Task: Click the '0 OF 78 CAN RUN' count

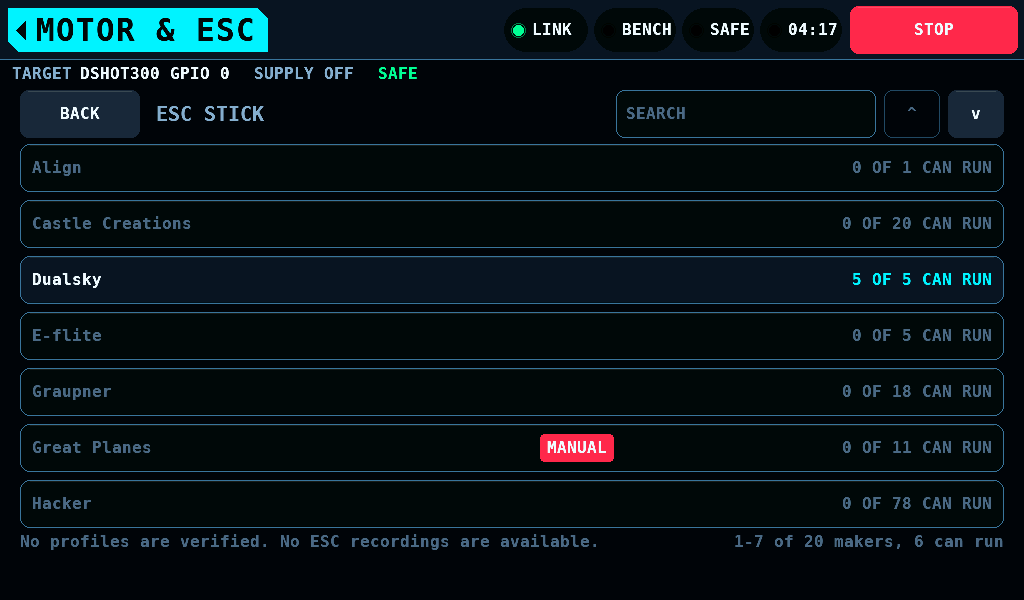Action: coord(917,503)
